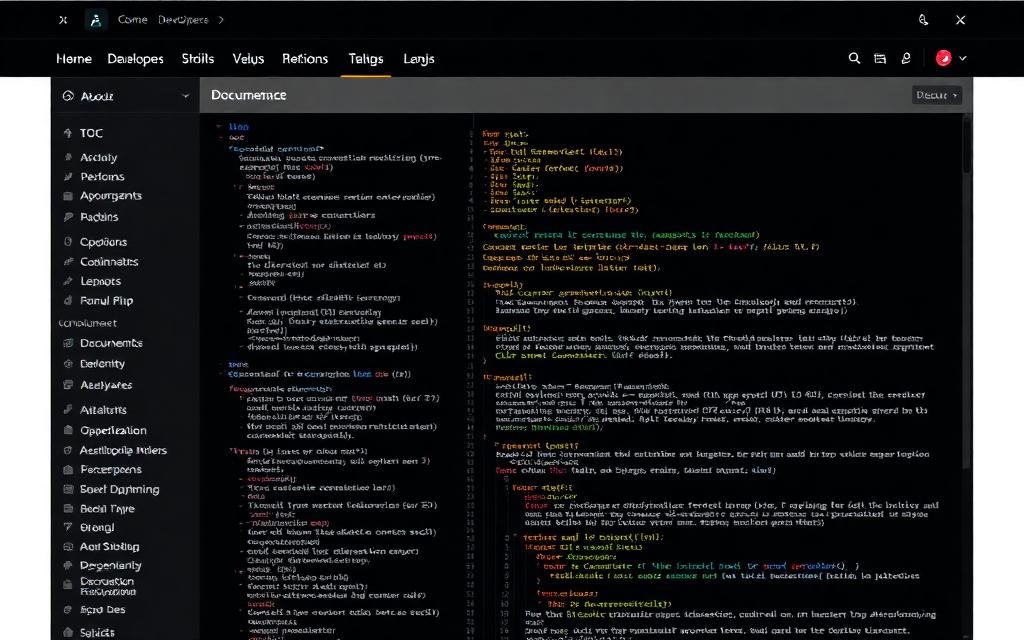Click the Documence panel title

[249, 95]
